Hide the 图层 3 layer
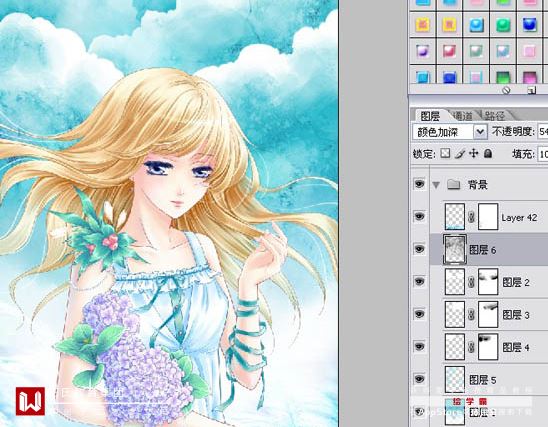The height and width of the screenshot is (427, 548). [419, 314]
